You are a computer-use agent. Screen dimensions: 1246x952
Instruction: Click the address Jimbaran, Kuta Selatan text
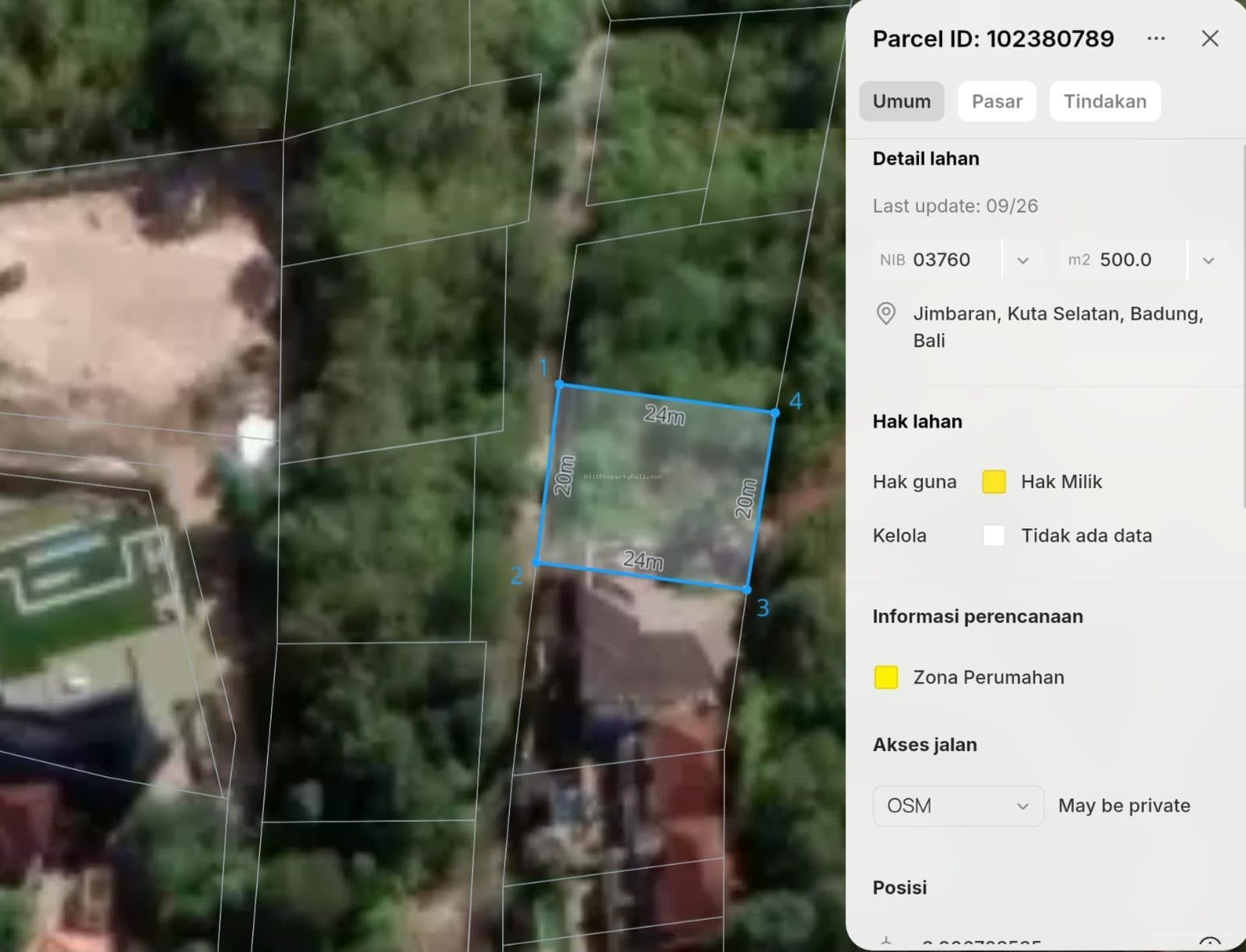point(1058,327)
